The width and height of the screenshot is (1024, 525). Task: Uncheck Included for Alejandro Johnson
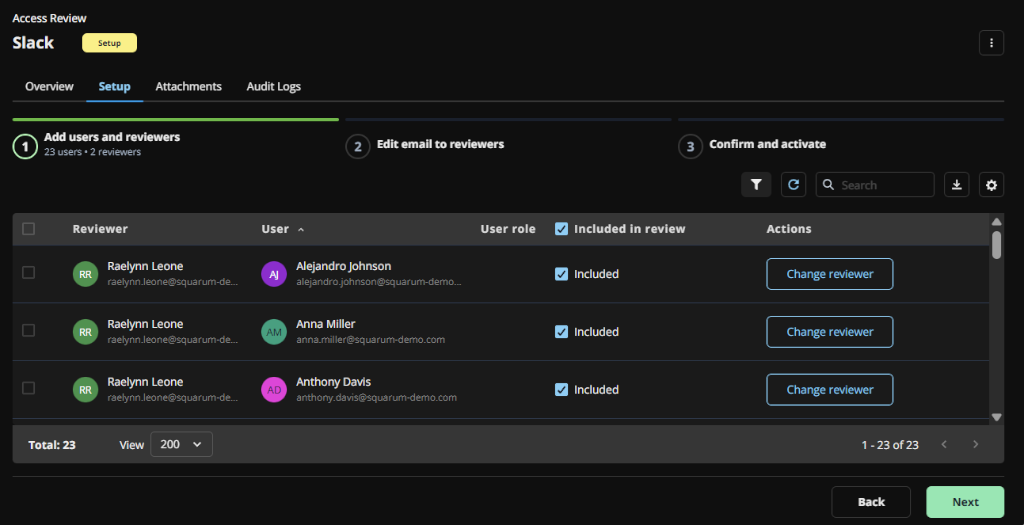coord(561,274)
